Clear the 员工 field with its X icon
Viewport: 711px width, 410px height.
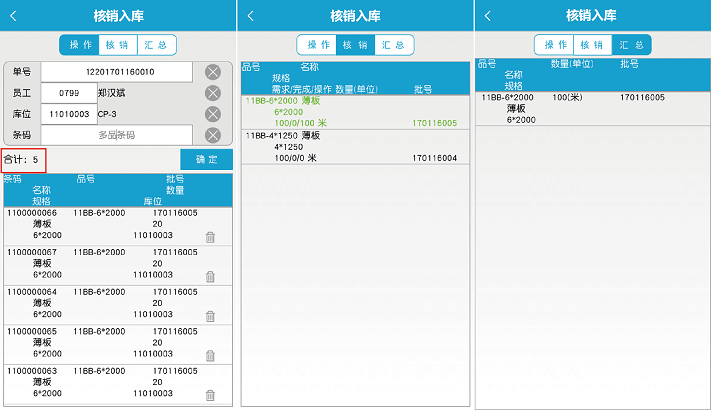pos(213,93)
